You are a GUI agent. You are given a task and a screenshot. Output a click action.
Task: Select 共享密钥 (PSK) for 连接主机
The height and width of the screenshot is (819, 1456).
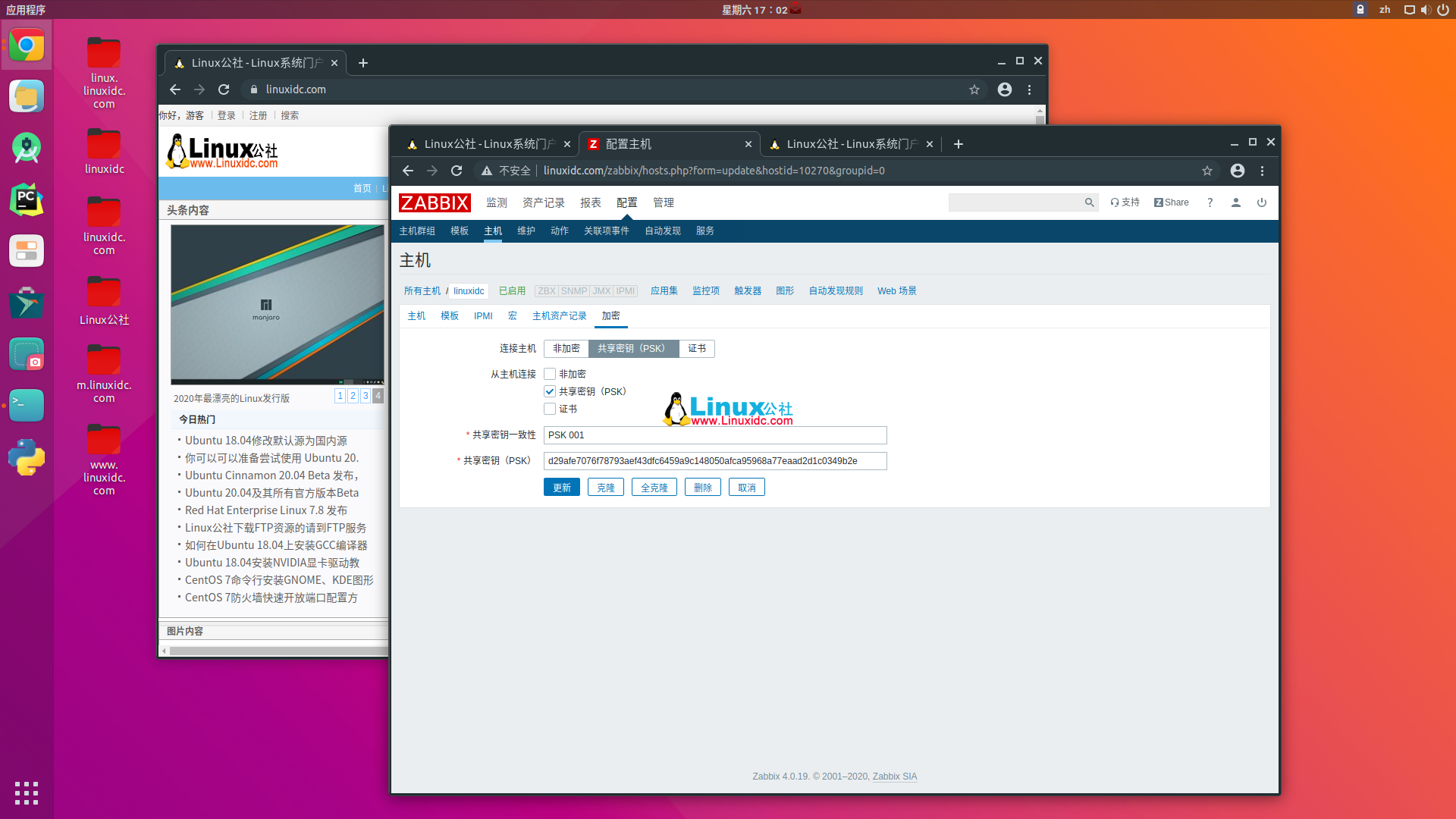633,348
